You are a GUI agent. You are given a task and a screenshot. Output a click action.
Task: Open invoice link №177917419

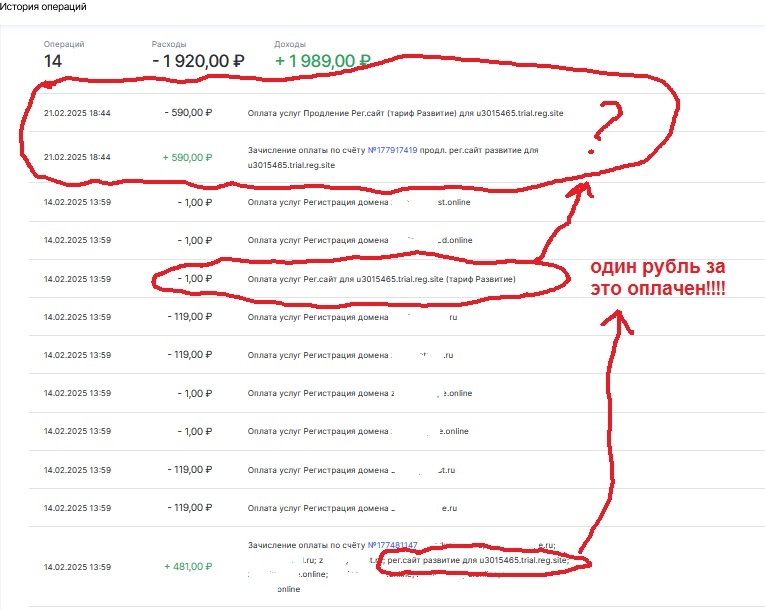pyautogui.click(x=392, y=150)
